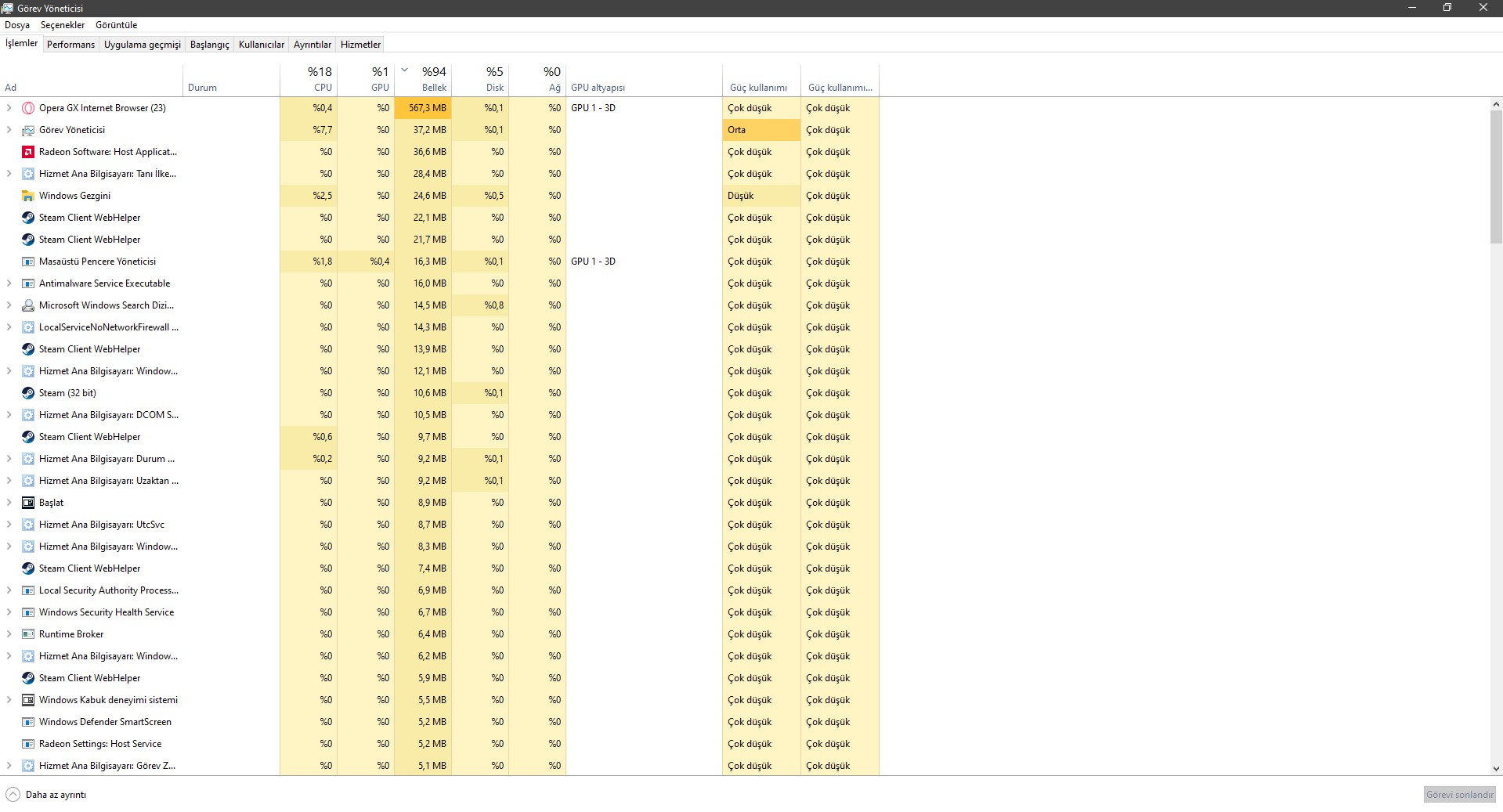The width and height of the screenshot is (1503, 812).
Task: Expand the Windows Security Health Service row
Action: coord(9,612)
